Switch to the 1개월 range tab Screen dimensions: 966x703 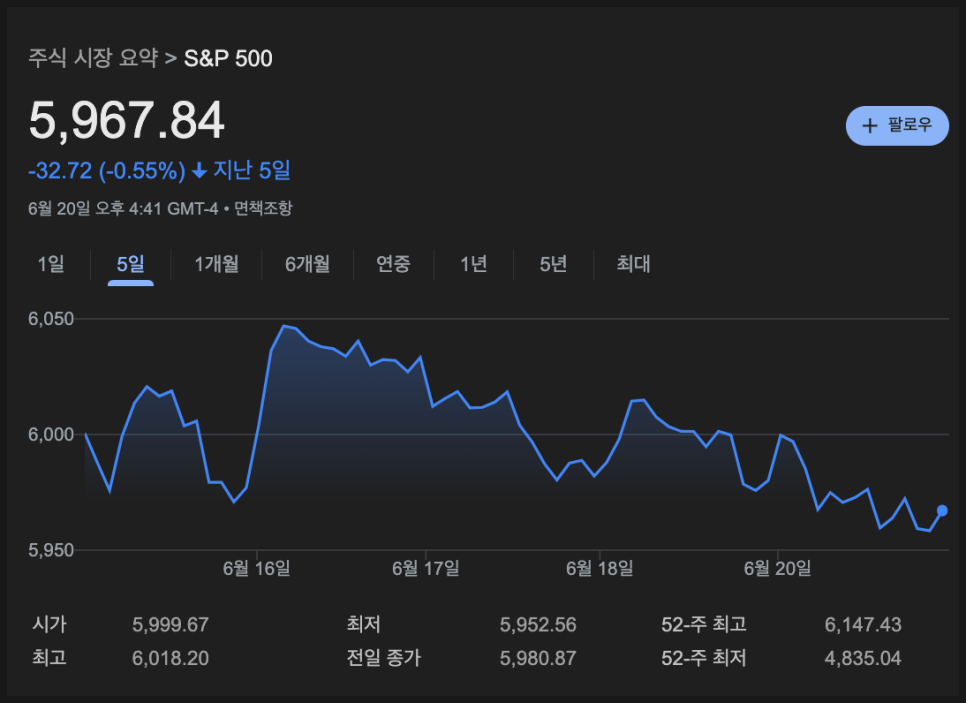216,264
